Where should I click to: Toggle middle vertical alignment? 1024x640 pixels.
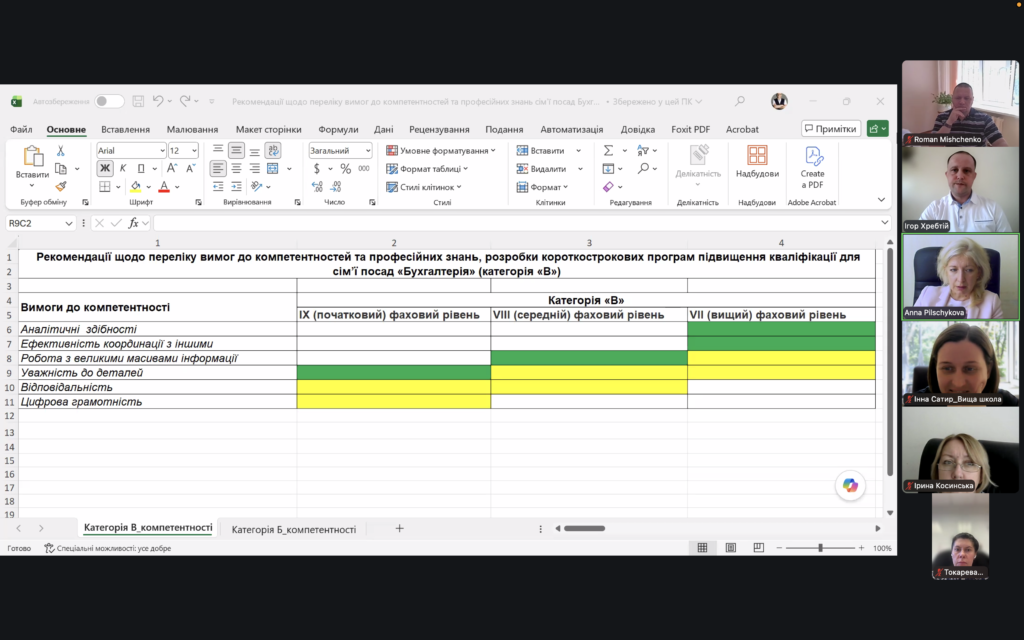coord(236,151)
